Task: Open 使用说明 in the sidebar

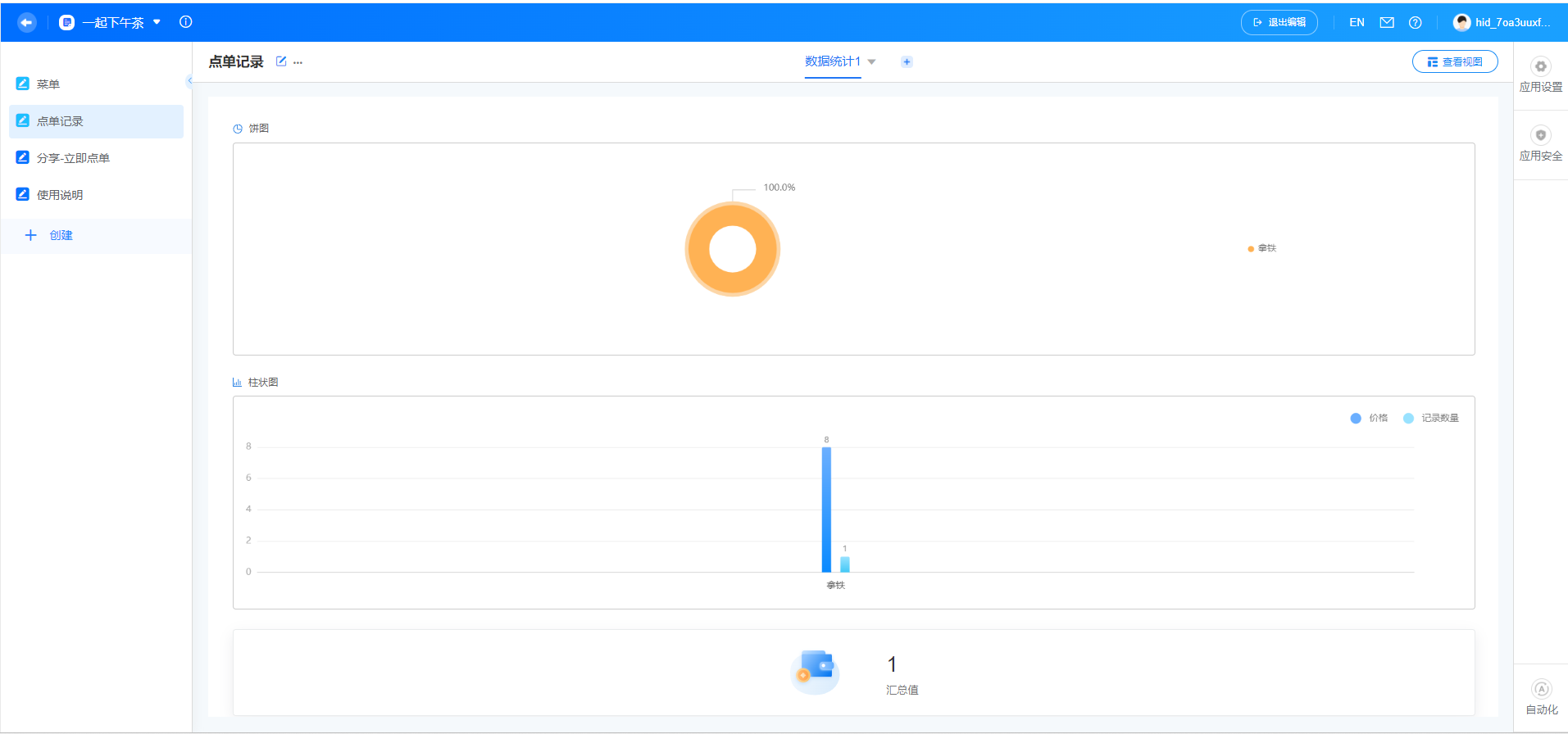Action: click(x=96, y=195)
